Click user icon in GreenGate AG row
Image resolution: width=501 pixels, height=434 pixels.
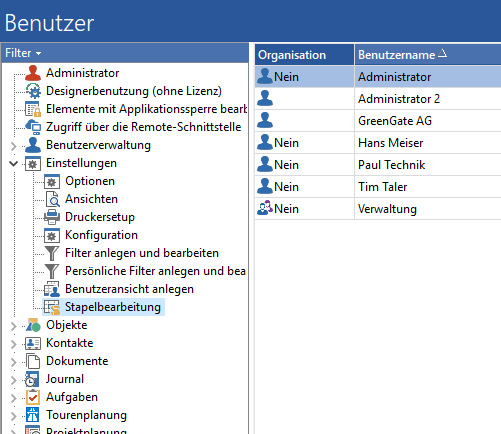[x=265, y=121]
